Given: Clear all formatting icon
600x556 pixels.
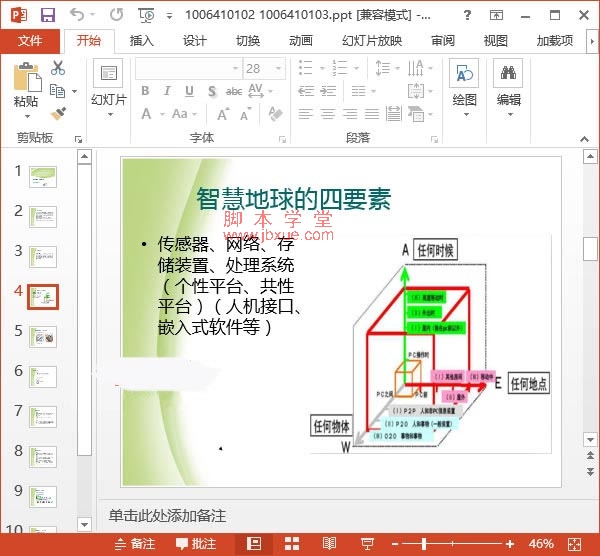Looking at the screenshot, I should click(x=275, y=114).
